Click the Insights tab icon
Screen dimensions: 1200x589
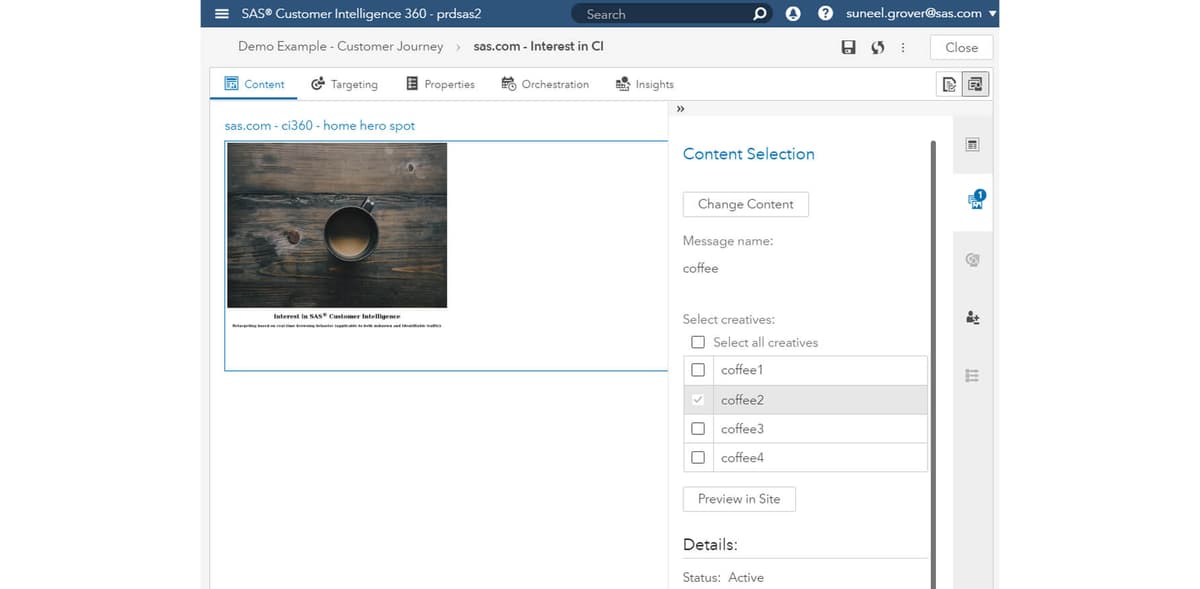(623, 84)
